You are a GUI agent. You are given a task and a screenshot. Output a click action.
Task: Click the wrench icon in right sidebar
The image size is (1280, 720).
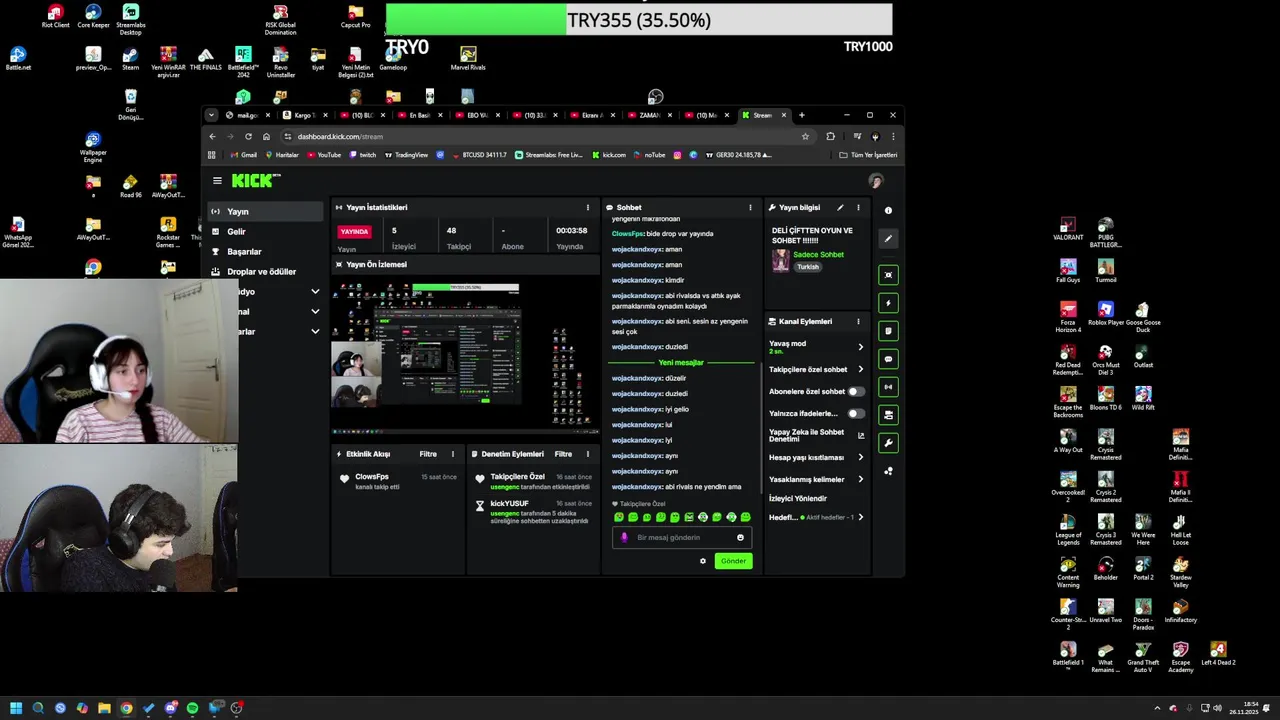(888, 443)
